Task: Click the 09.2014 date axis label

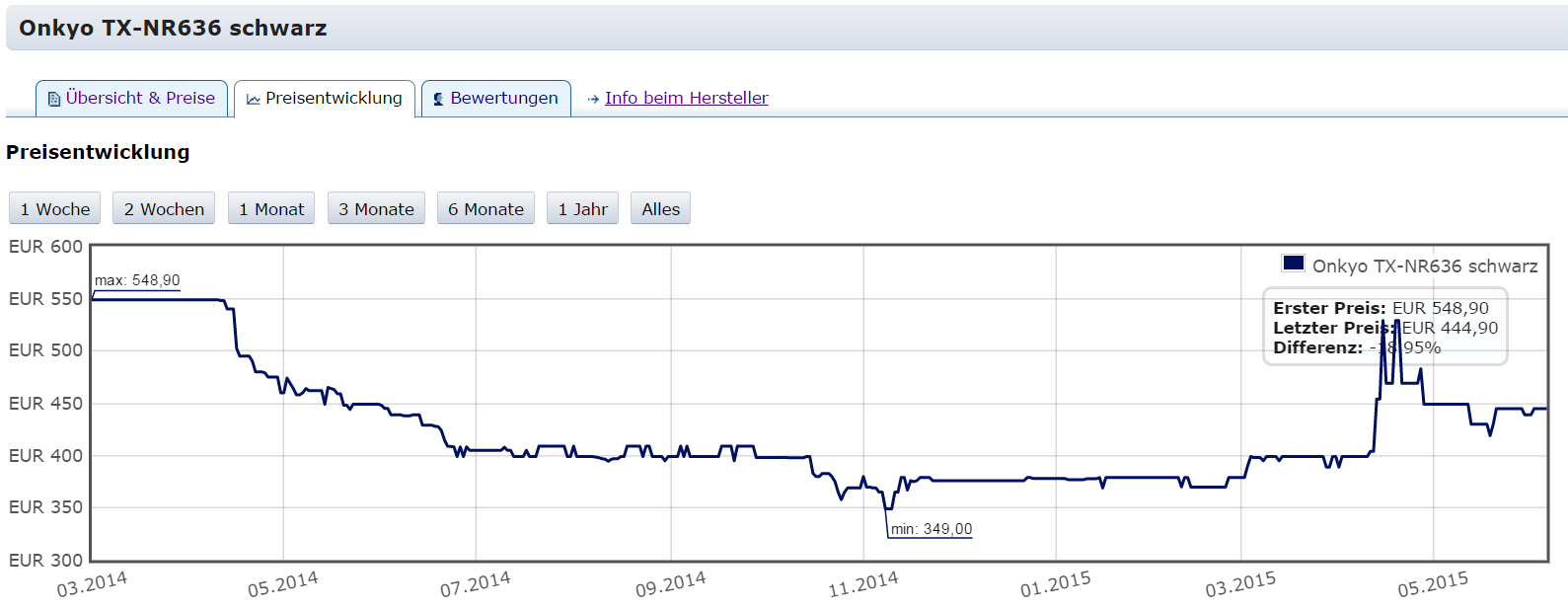Action: click(671, 584)
